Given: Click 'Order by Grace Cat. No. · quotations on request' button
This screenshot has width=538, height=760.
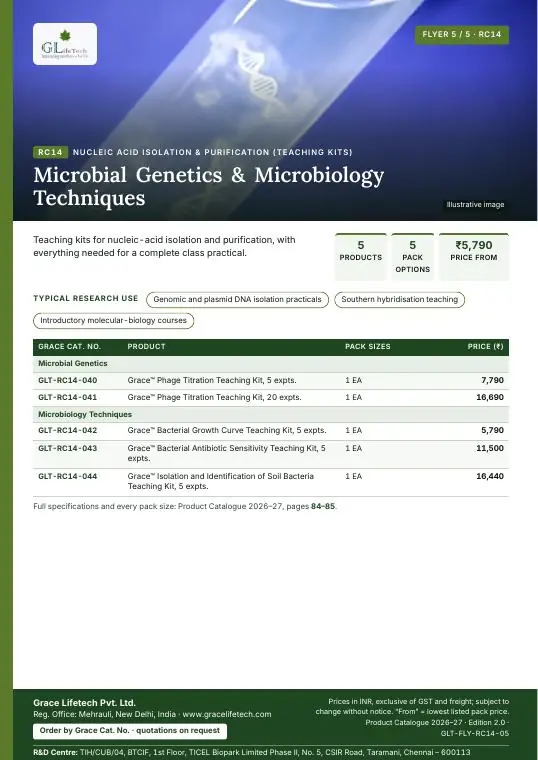Looking at the screenshot, I should pos(130,731).
